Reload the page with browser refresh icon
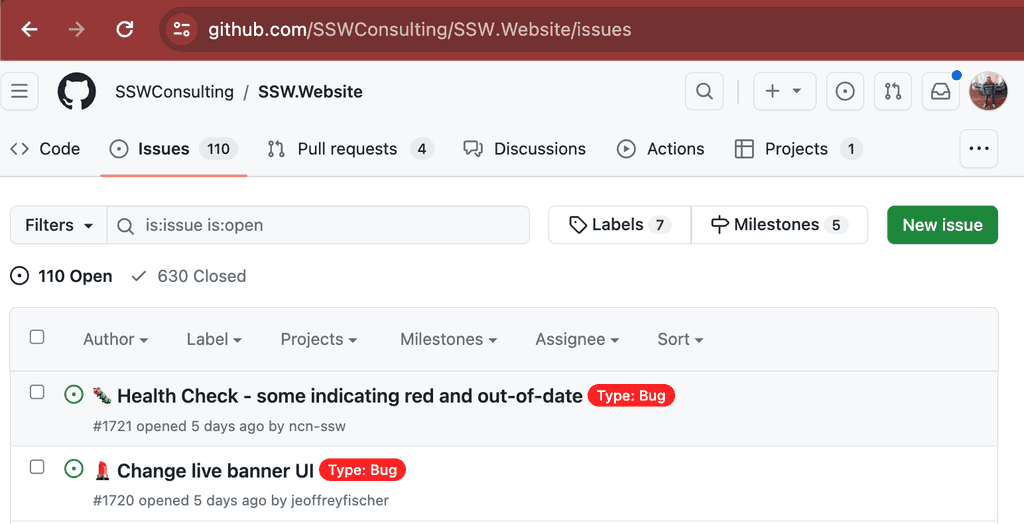The width and height of the screenshot is (1024, 524). pyautogui.click(x=125, y=29)
